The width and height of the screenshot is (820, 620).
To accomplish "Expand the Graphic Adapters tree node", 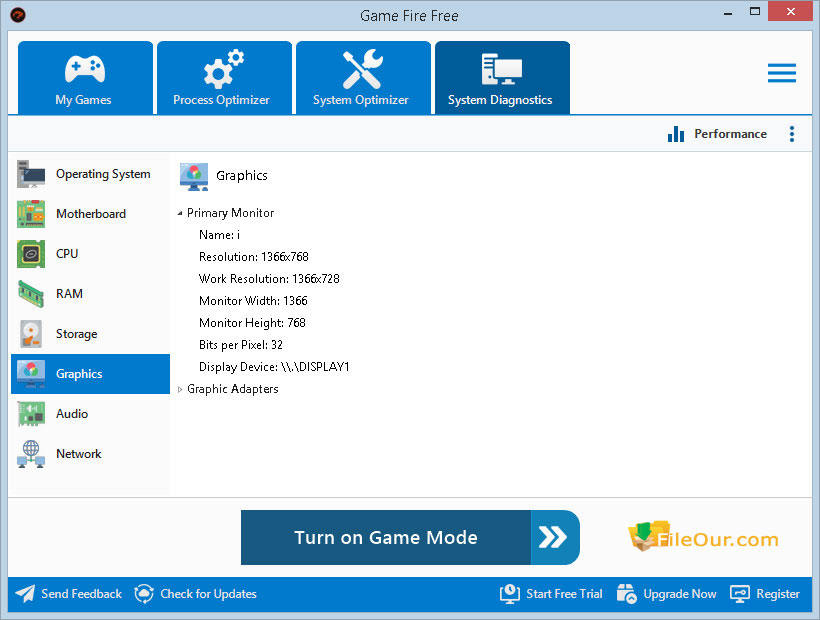I will click(180, 389).
